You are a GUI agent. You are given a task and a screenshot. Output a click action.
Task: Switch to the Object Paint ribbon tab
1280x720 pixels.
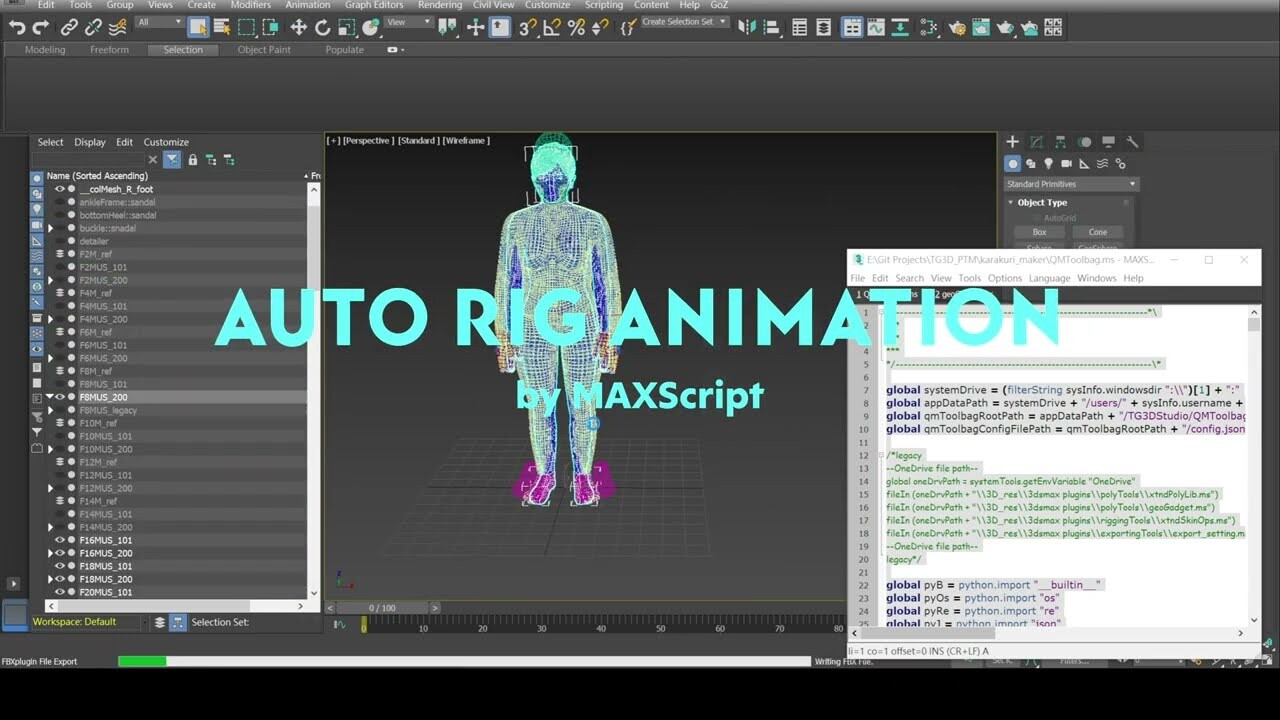tap(264, 49)
